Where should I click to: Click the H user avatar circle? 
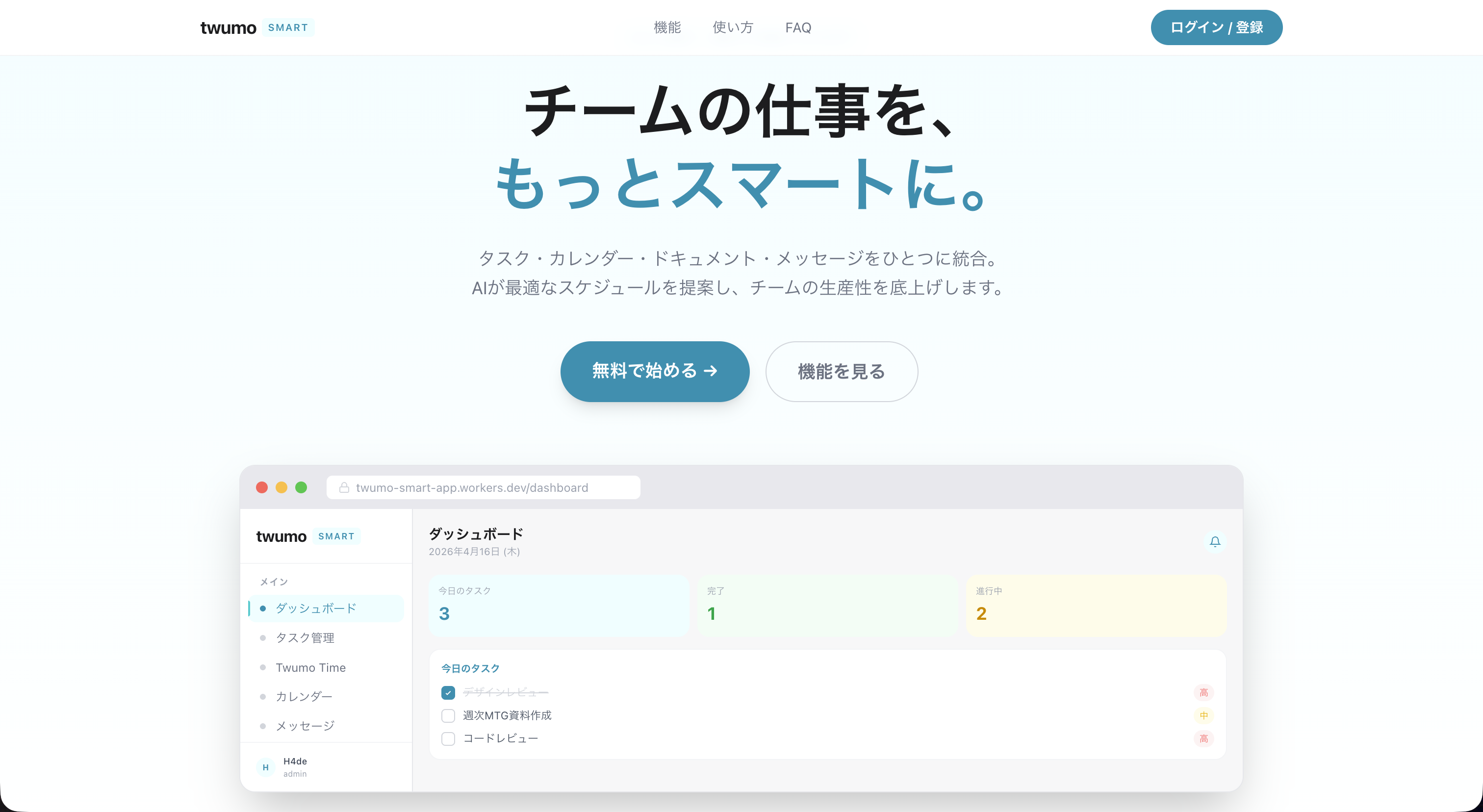tap(265, 767)
